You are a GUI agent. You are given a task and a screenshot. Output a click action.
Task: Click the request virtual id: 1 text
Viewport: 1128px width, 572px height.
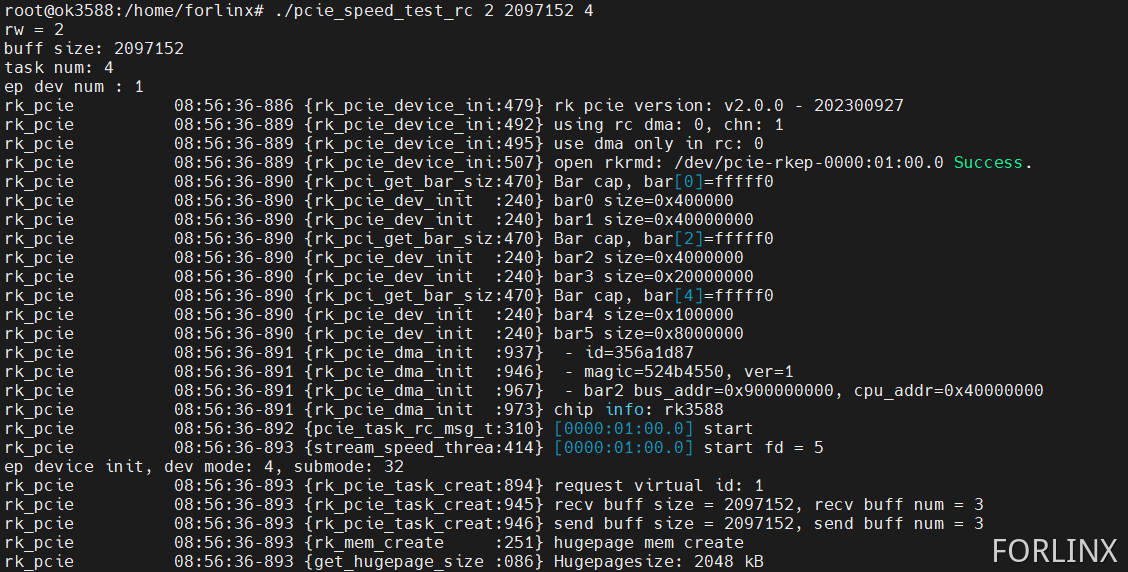[659, 486]
